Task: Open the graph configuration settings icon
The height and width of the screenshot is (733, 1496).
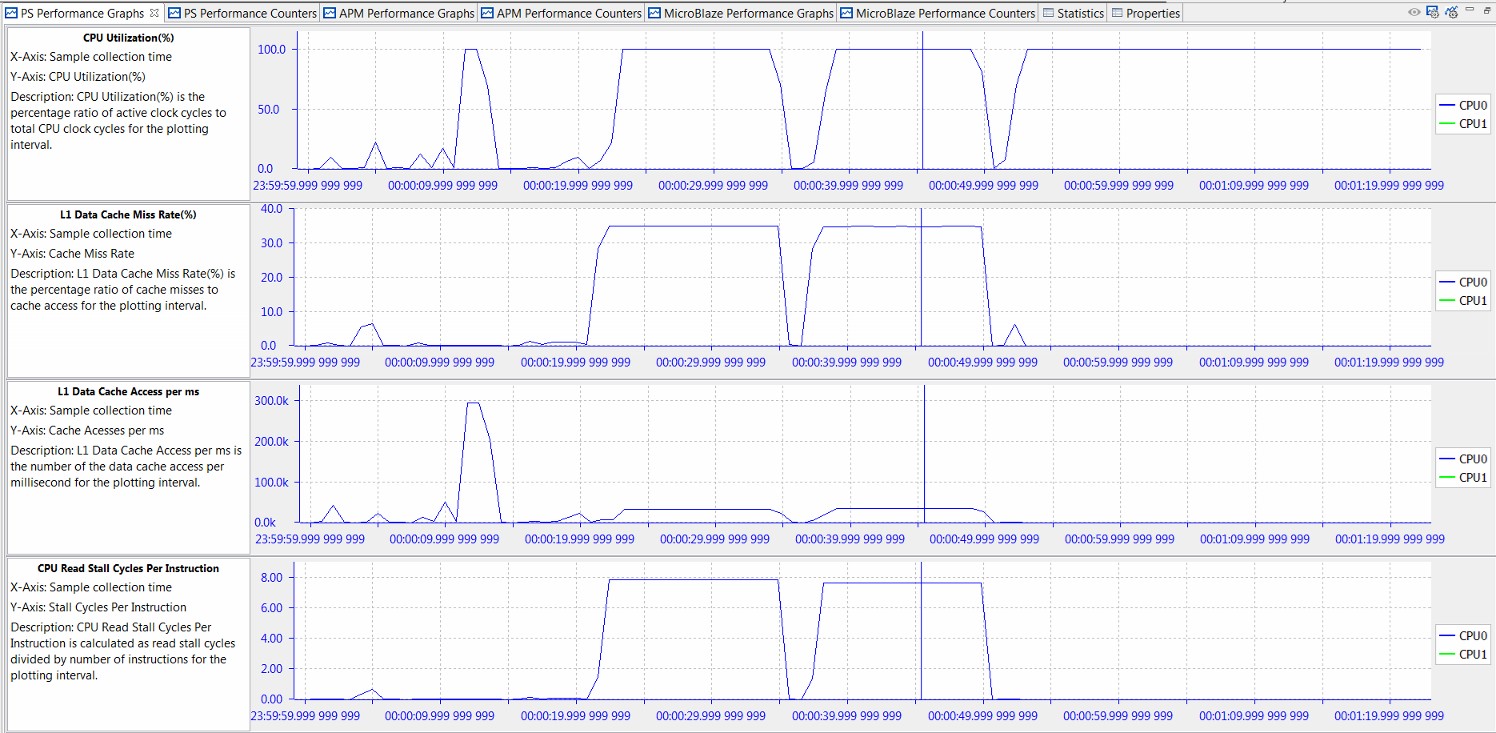Action: pos(1432,12)
